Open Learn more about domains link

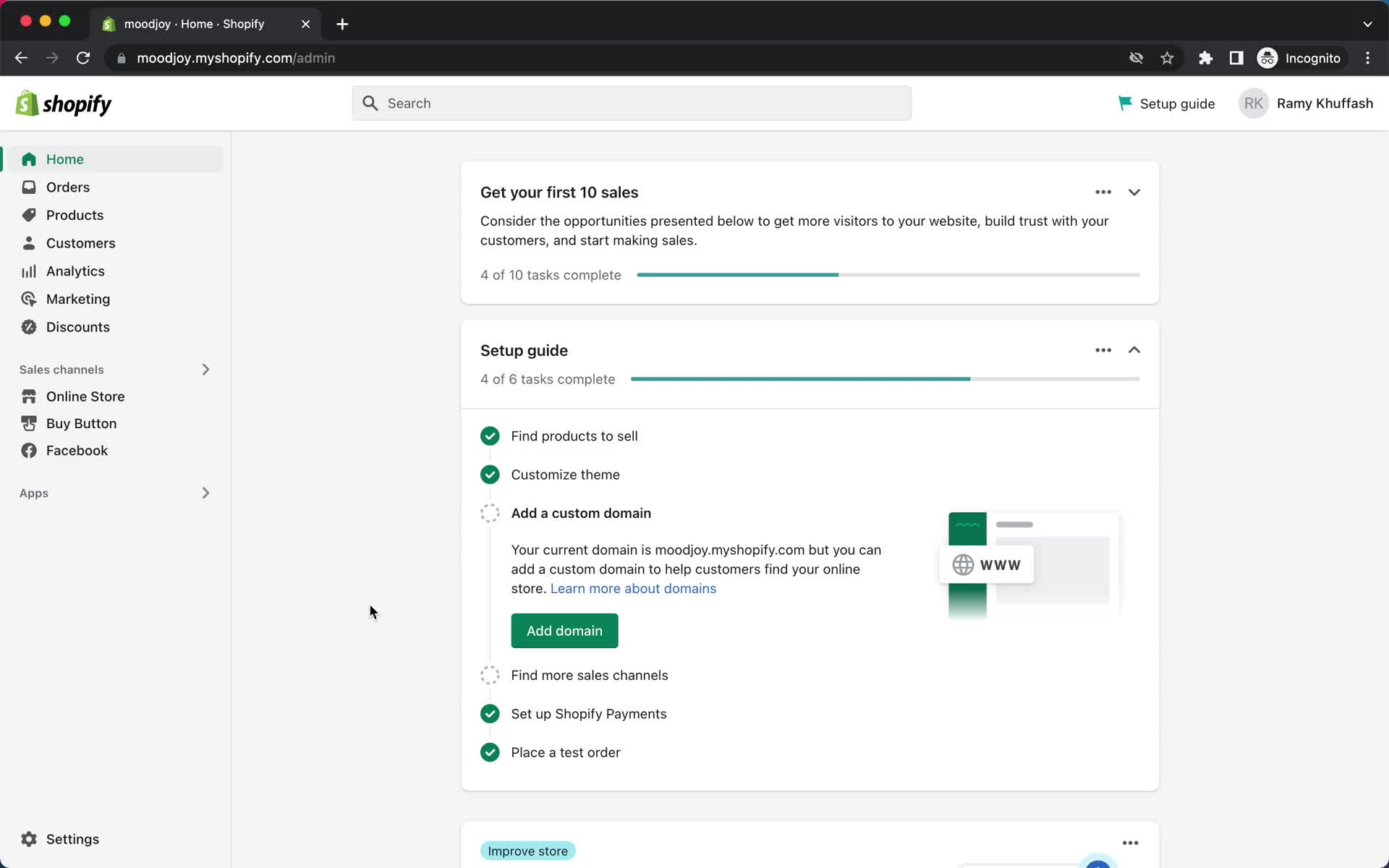(x=633, y=589)
